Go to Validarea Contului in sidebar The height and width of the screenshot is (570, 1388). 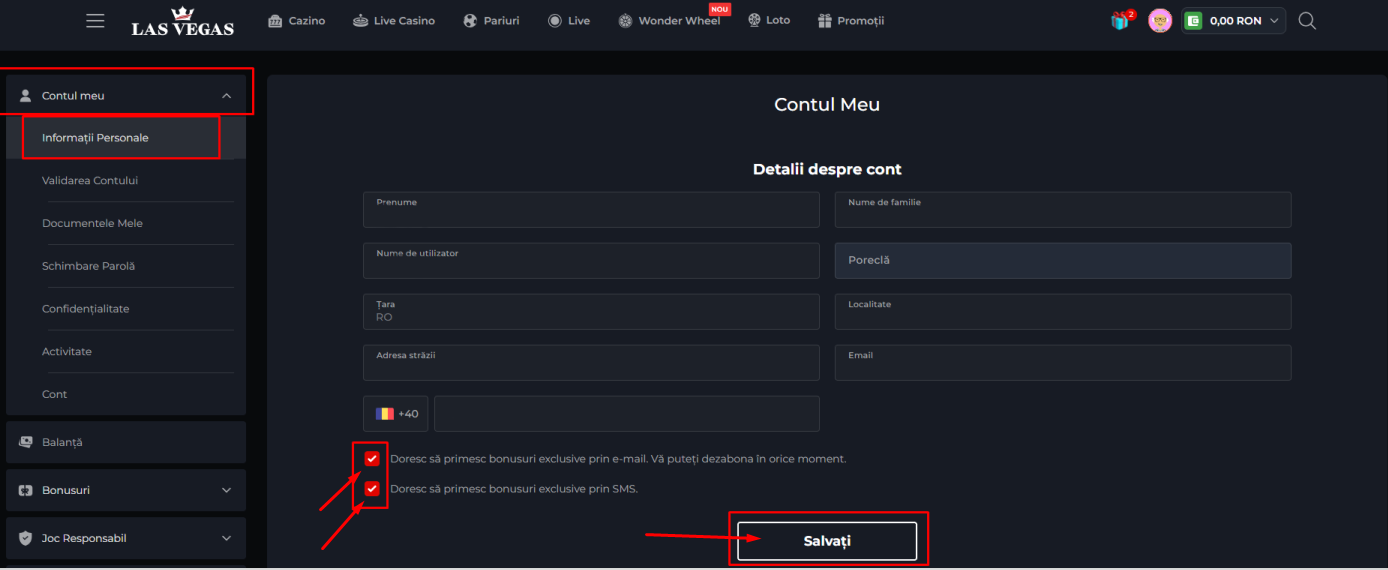click(90, 181)
